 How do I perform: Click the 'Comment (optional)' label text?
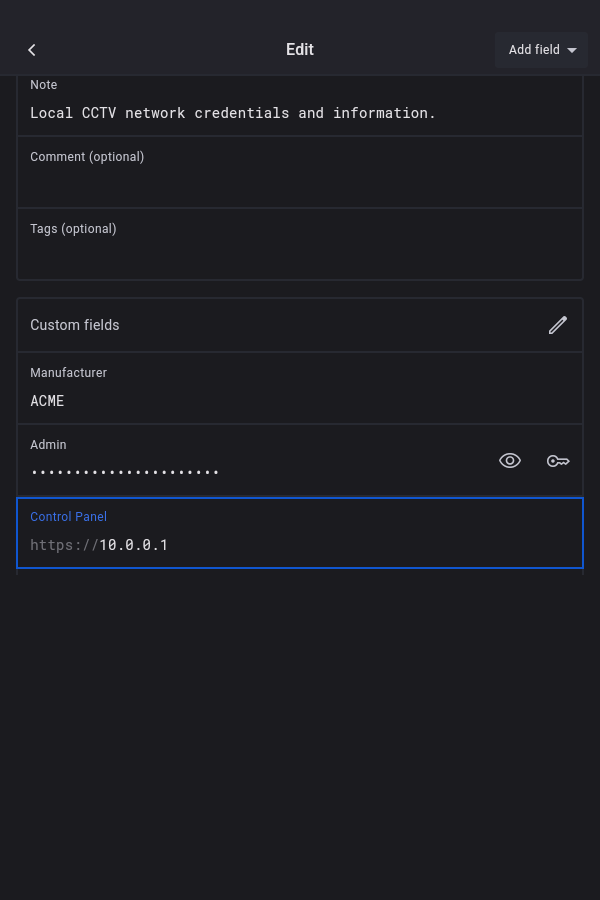click(87, 157)
